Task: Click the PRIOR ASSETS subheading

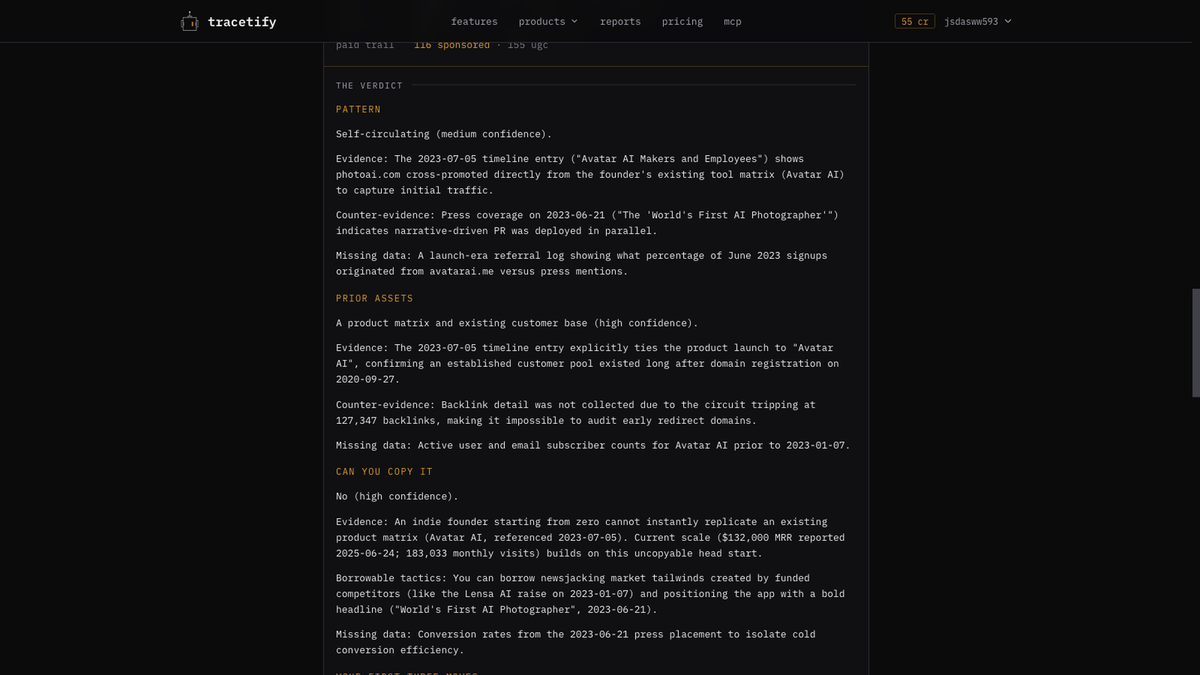Action: [x=374, y=299]
